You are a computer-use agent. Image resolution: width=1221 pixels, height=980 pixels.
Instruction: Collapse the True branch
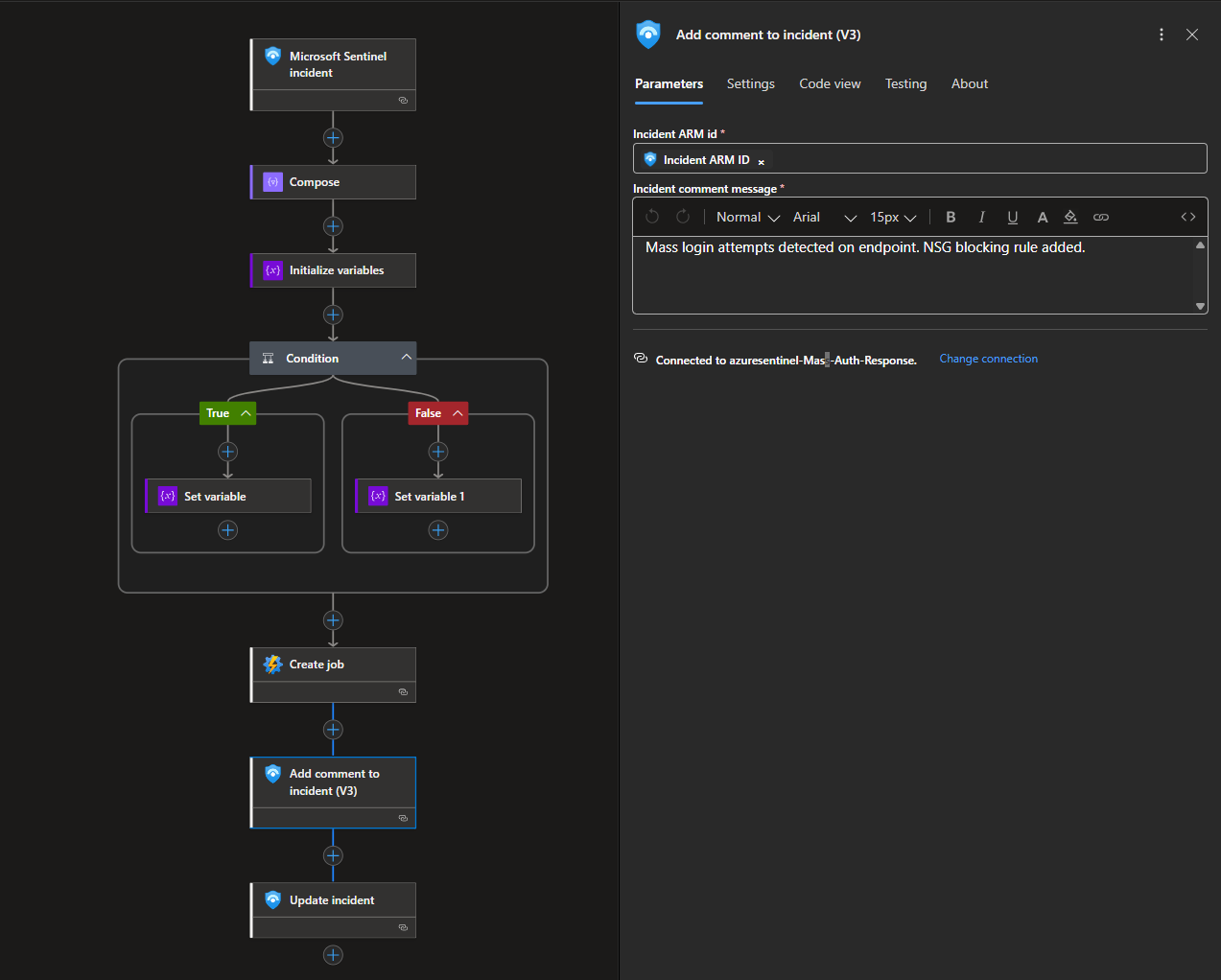pos(247,413)
